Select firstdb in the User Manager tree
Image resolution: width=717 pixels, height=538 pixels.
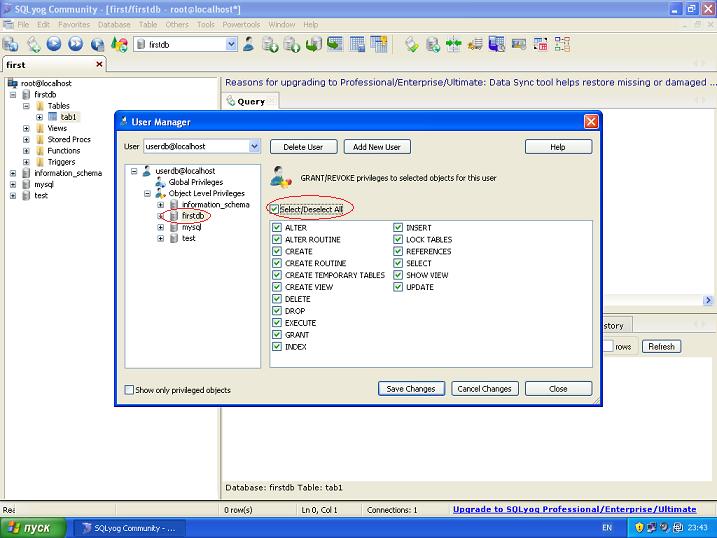pyautogui.click(x=193, y=215)
